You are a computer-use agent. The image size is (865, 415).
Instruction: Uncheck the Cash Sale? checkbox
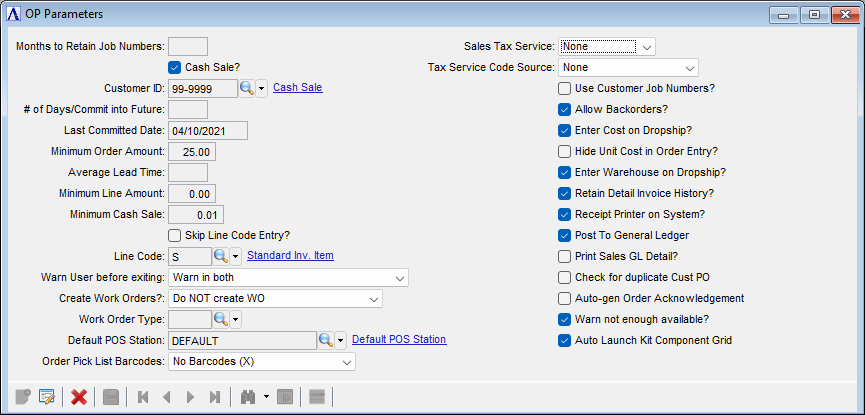(x=174, y=67)
